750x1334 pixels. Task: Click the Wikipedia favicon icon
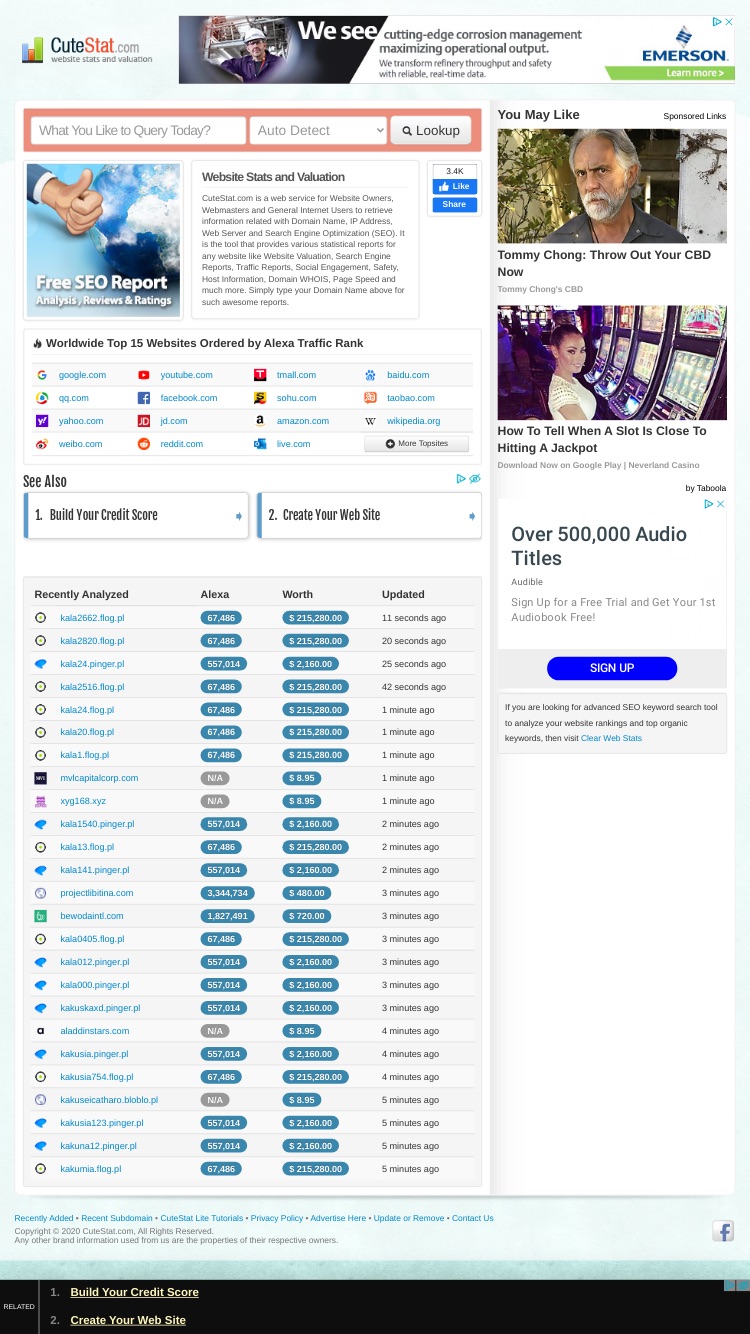(x=370, y=421)
